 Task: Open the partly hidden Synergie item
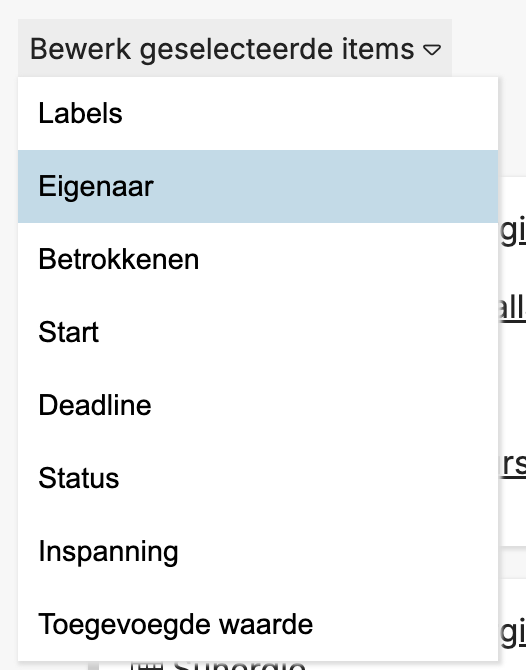239,665
